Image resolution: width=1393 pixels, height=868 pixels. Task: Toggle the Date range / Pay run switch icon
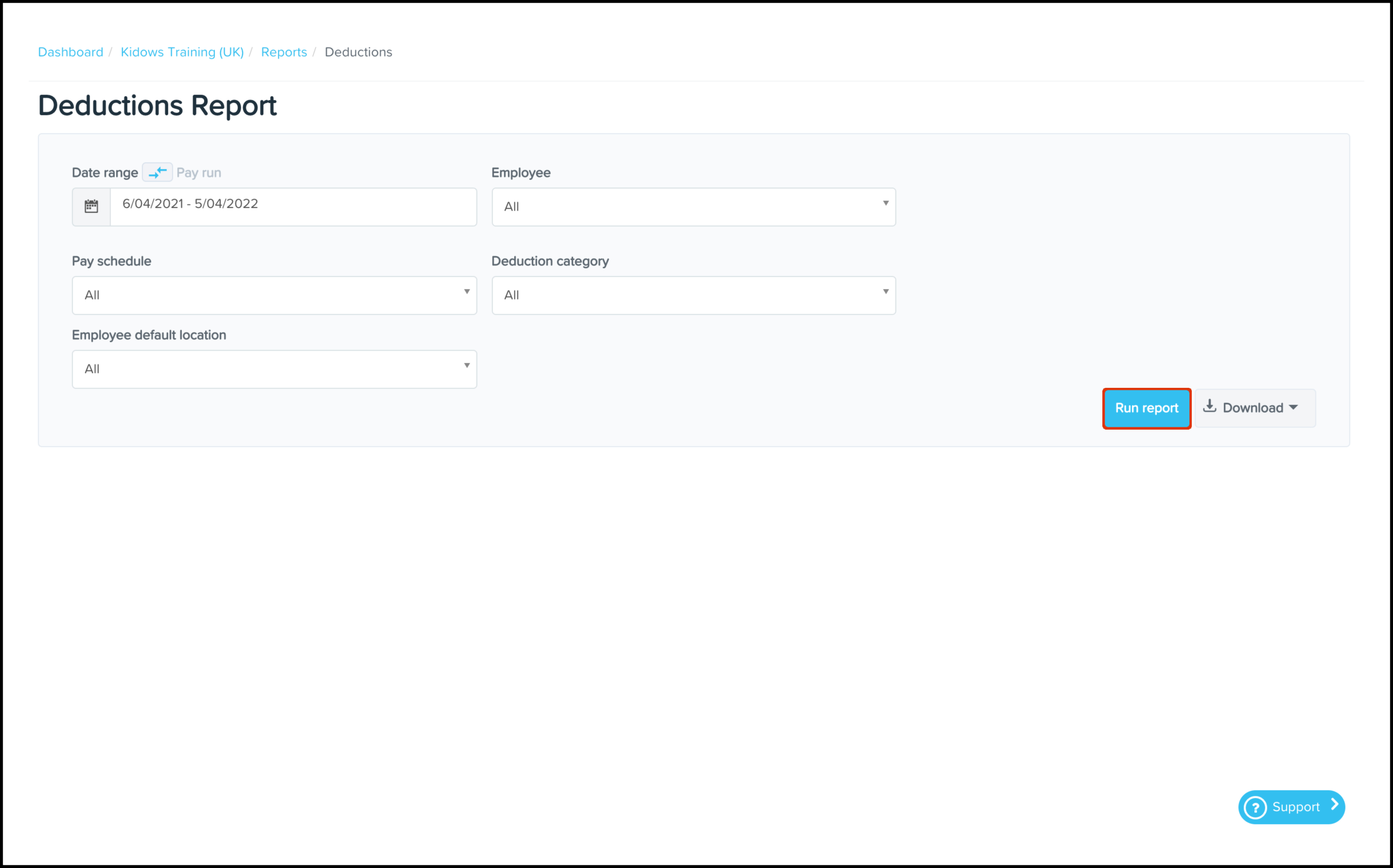pyautogui.click(x=157, y=172)
